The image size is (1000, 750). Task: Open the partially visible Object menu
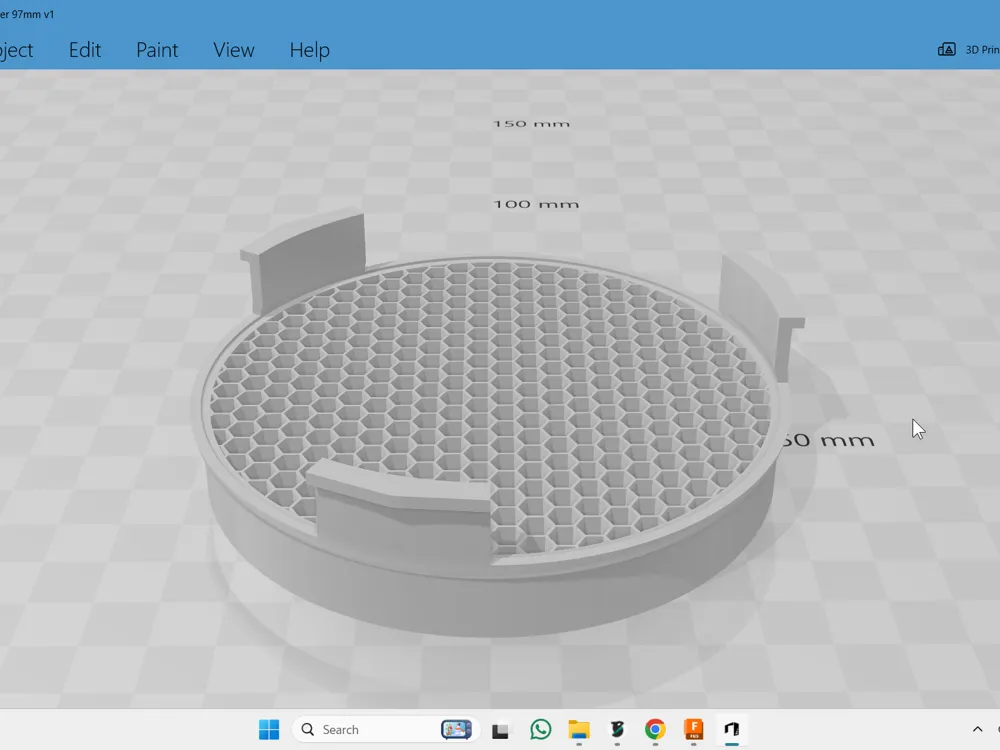coord(16,50)
